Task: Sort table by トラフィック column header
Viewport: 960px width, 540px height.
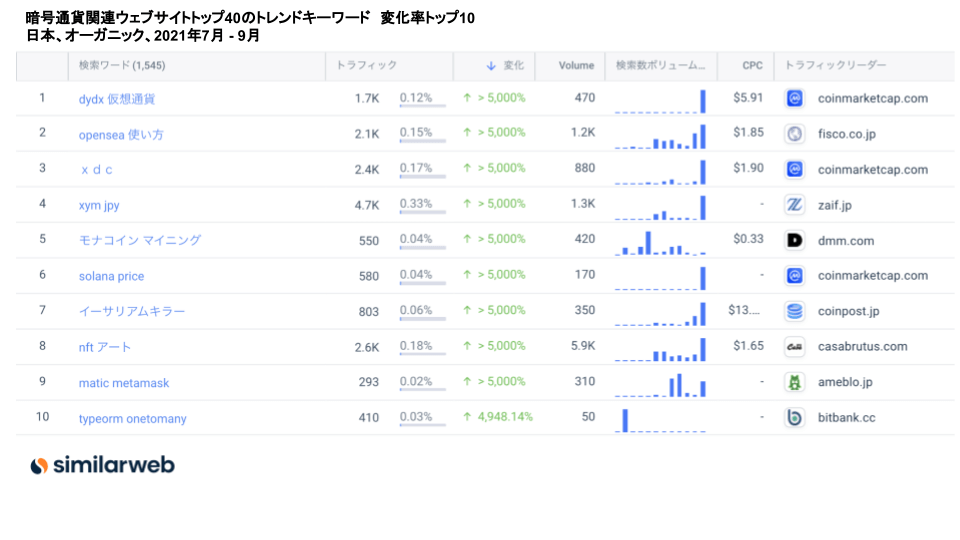Action: tap(366, 66)
